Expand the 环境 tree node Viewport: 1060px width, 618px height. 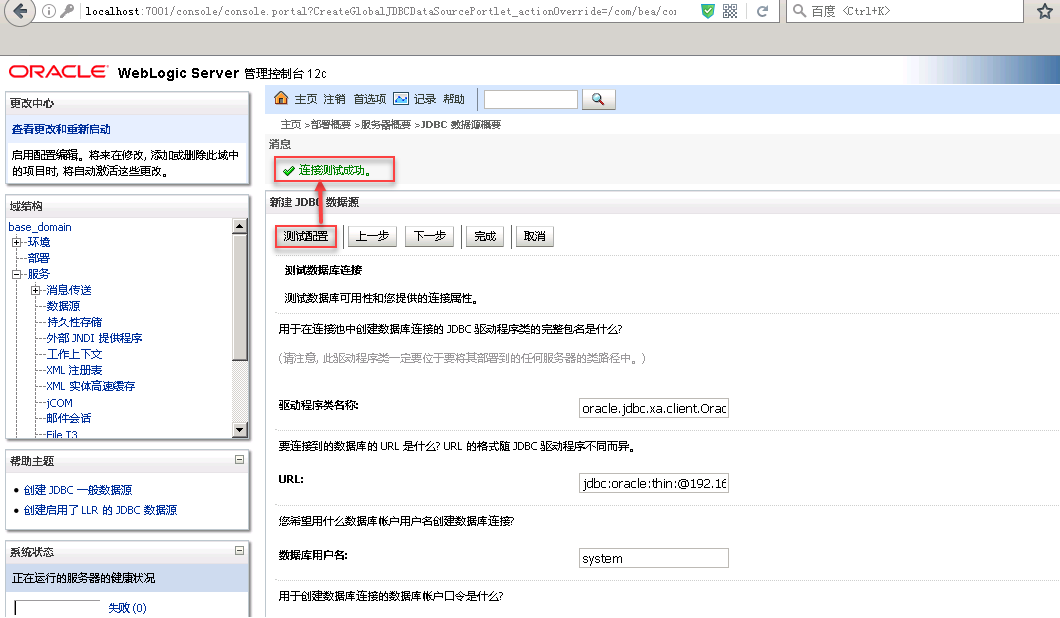tap(17, 242)
